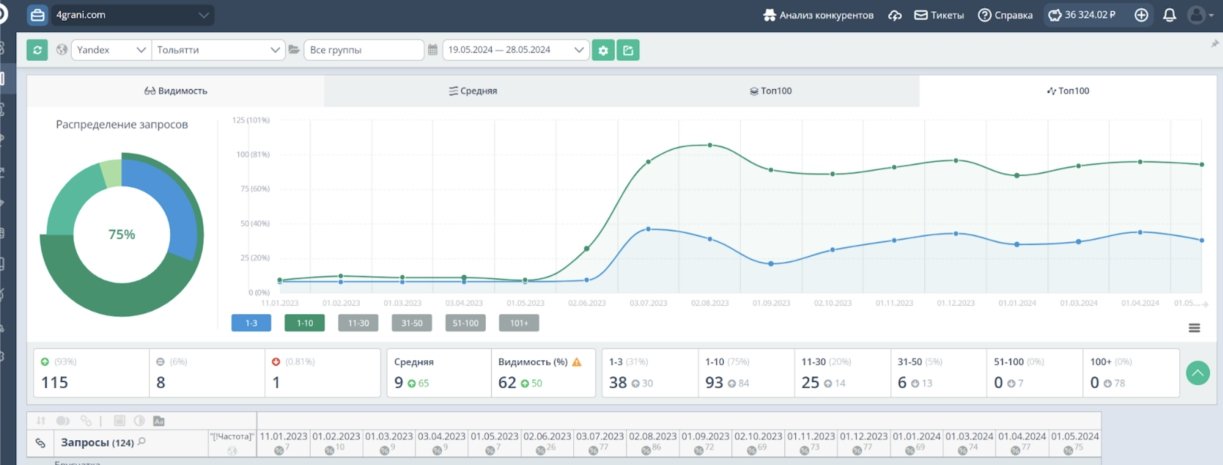Click the green refresh data button
Screen dimensions: 1223x465
click(x=37, y=50)
